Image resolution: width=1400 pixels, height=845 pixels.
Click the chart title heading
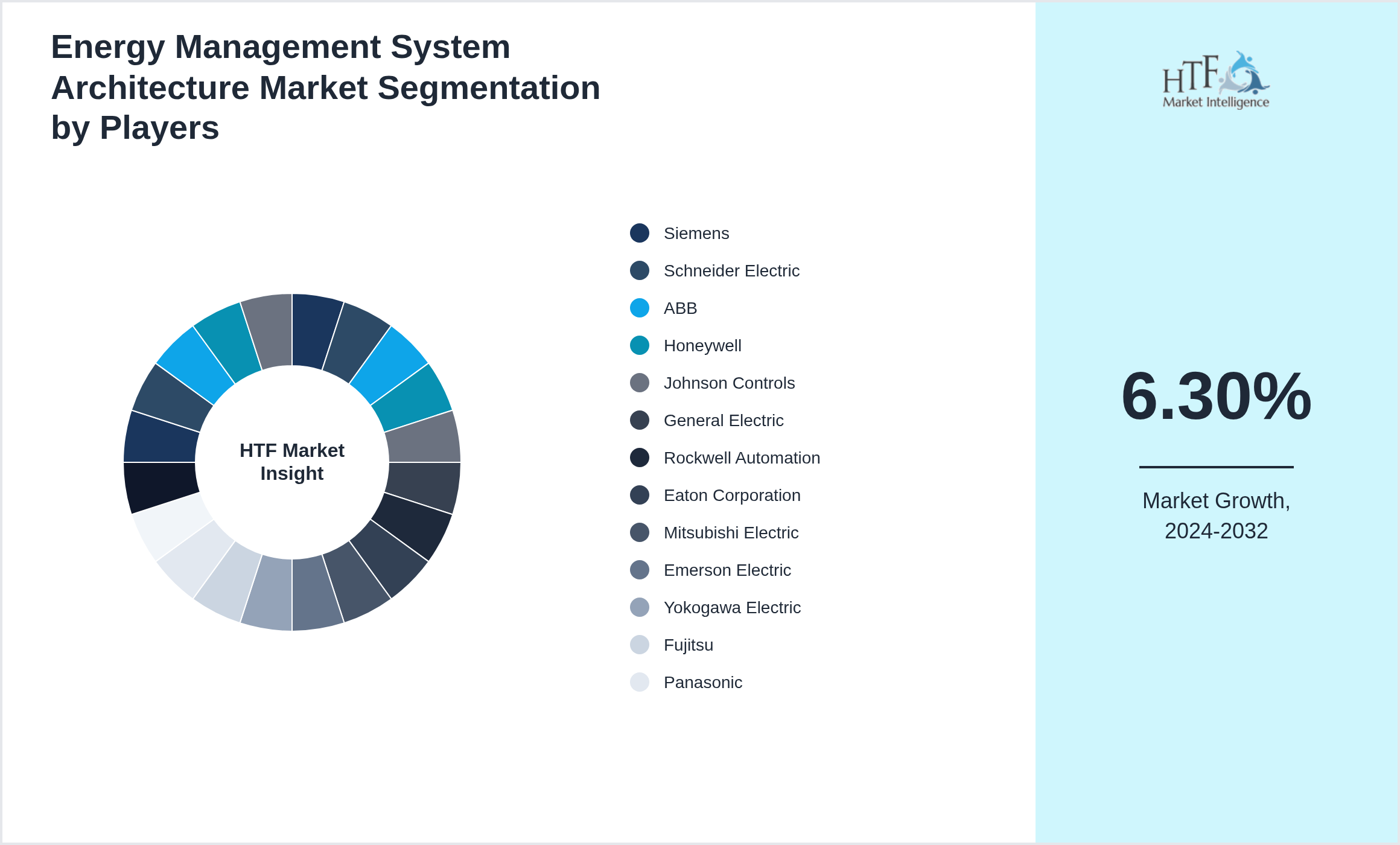(x=326, y=88)
